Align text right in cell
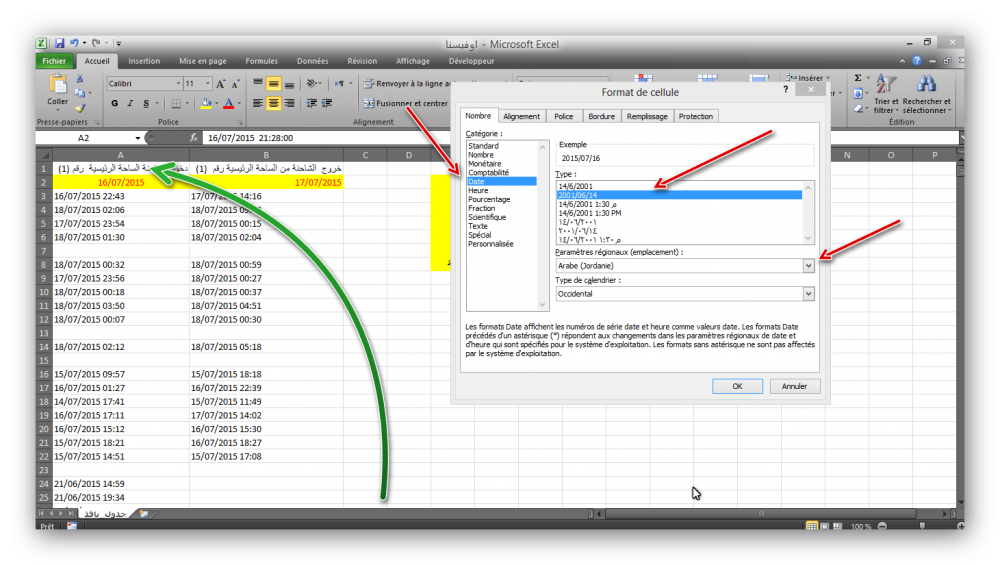Screen dimensions: 1000x565 (290, 103)
